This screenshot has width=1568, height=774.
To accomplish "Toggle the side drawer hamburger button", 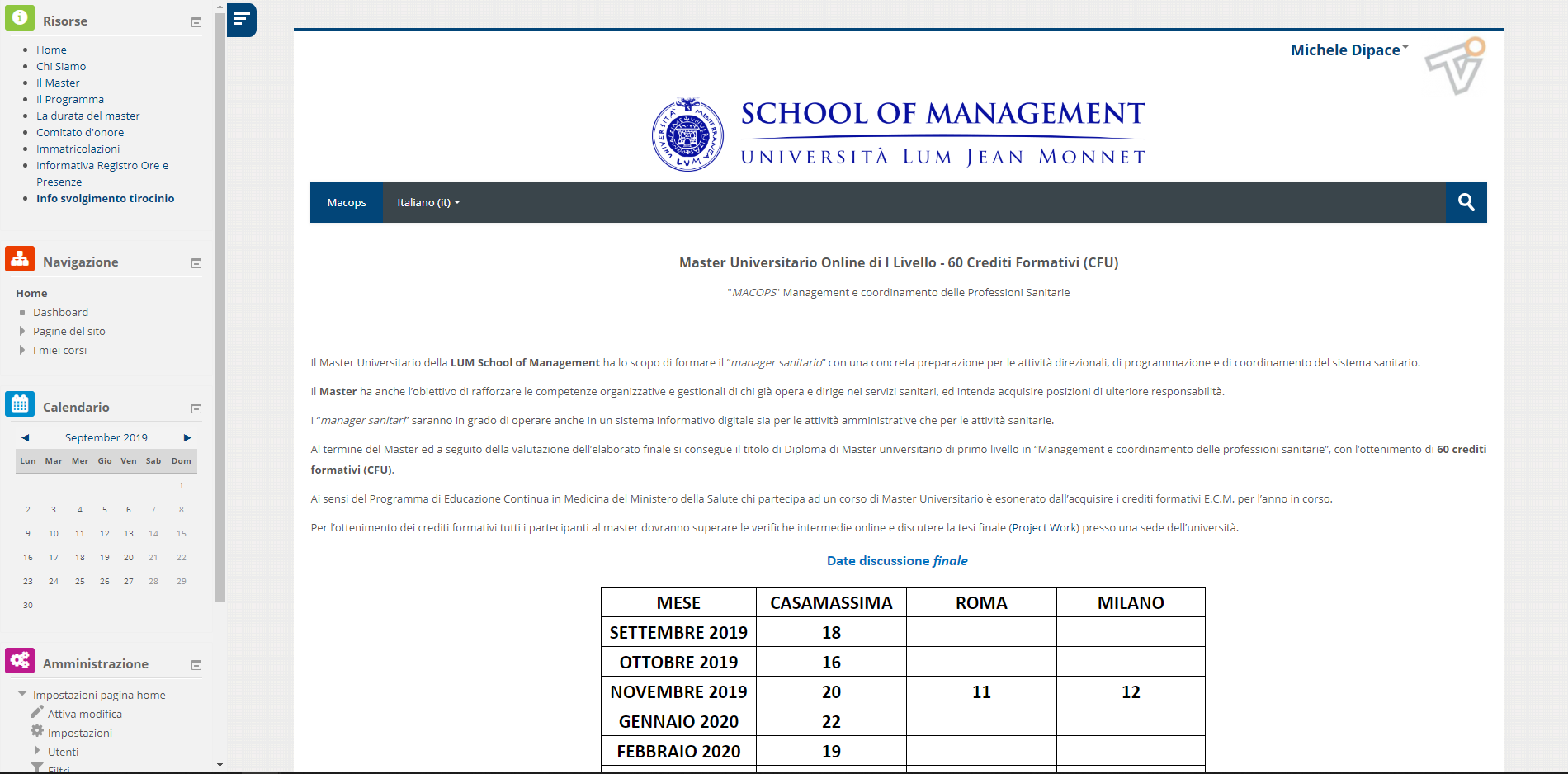I will [x=241, y=19].
